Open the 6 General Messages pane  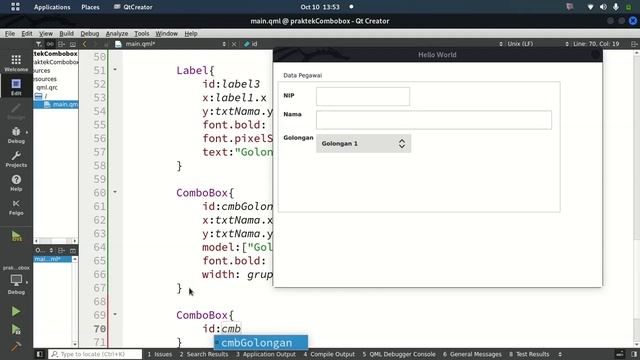472,354
